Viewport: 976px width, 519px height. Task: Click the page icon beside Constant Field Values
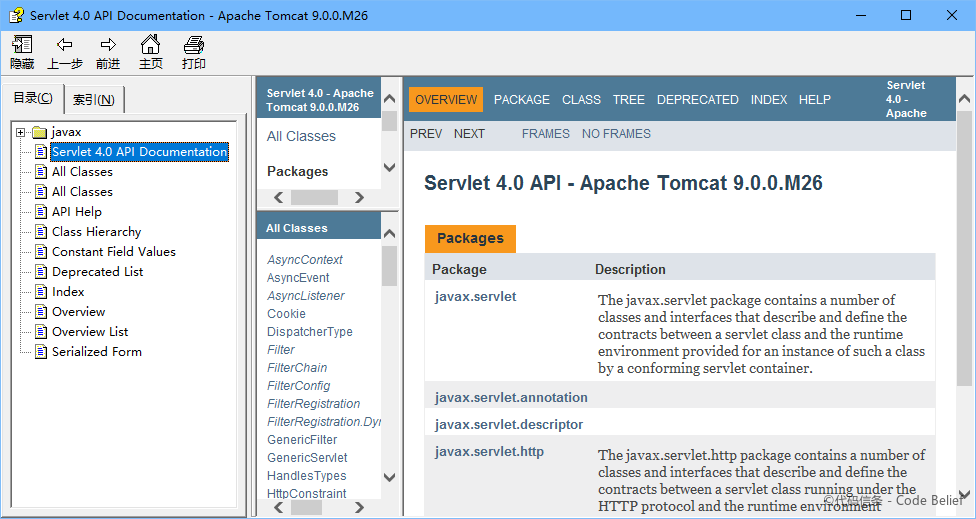(41, 251)
